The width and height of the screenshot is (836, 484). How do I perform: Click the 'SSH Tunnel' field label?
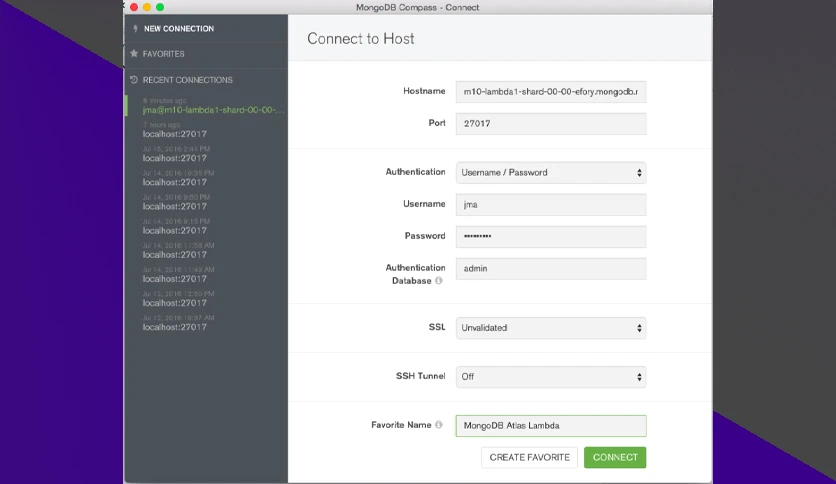pyautogui.click(x=420, y=376)
